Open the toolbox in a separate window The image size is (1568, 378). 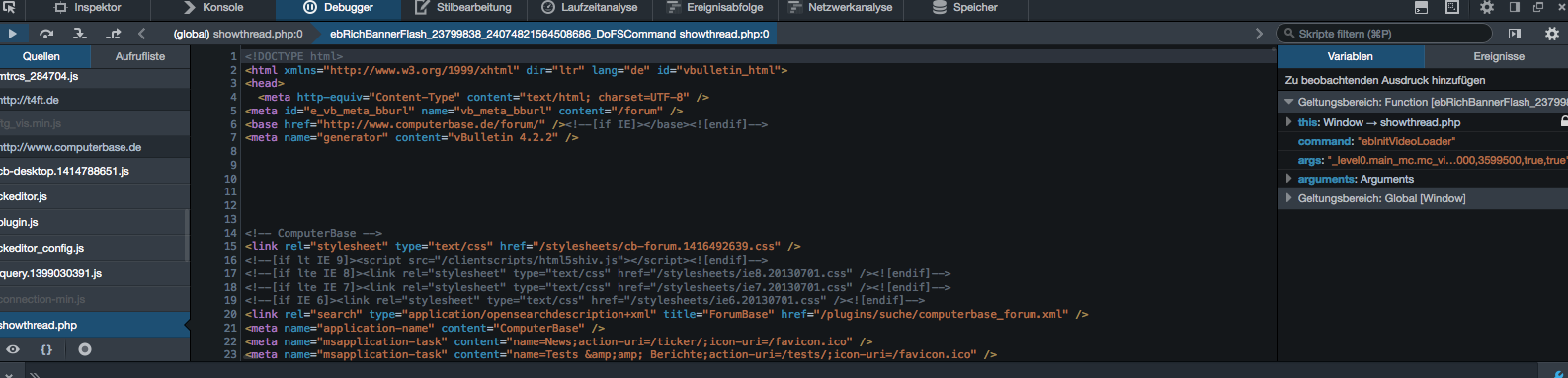pos(1537,8)
